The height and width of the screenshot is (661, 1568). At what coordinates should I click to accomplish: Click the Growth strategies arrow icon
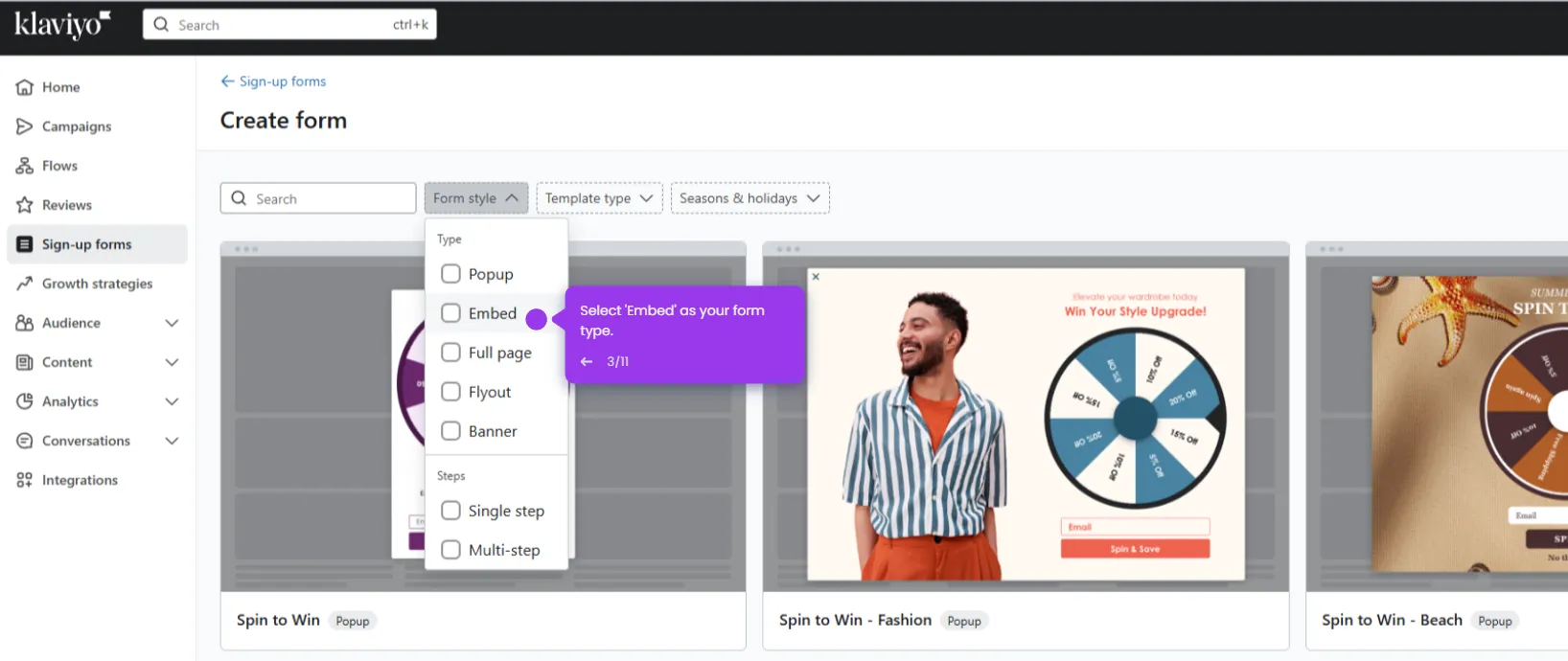coord(25,284)
